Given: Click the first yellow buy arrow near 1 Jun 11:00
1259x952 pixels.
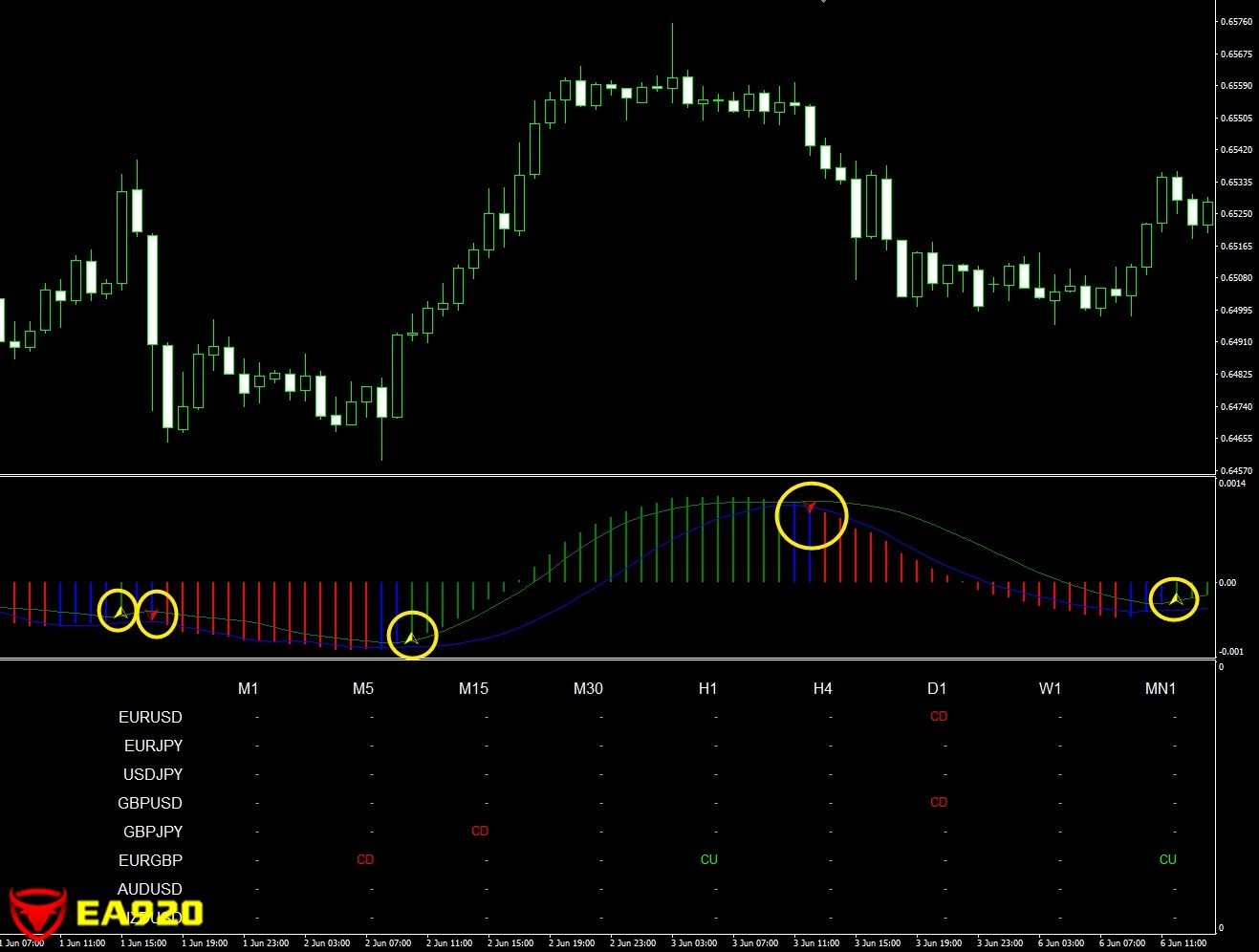Looking at the screenshot, I should (120, 611).
